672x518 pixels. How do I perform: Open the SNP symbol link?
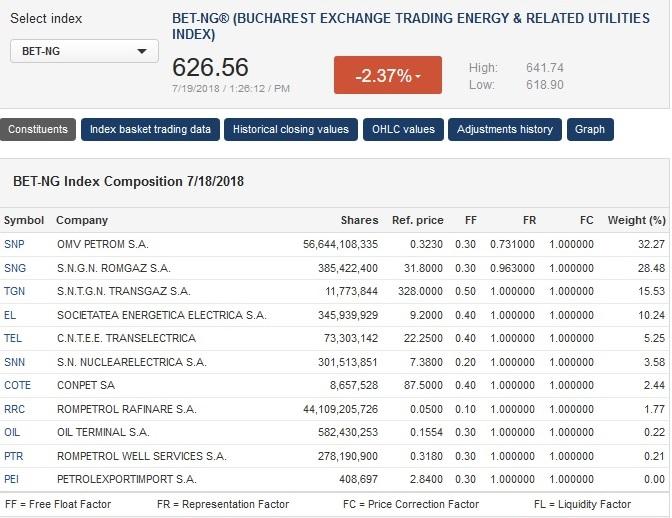click(14, 244)
